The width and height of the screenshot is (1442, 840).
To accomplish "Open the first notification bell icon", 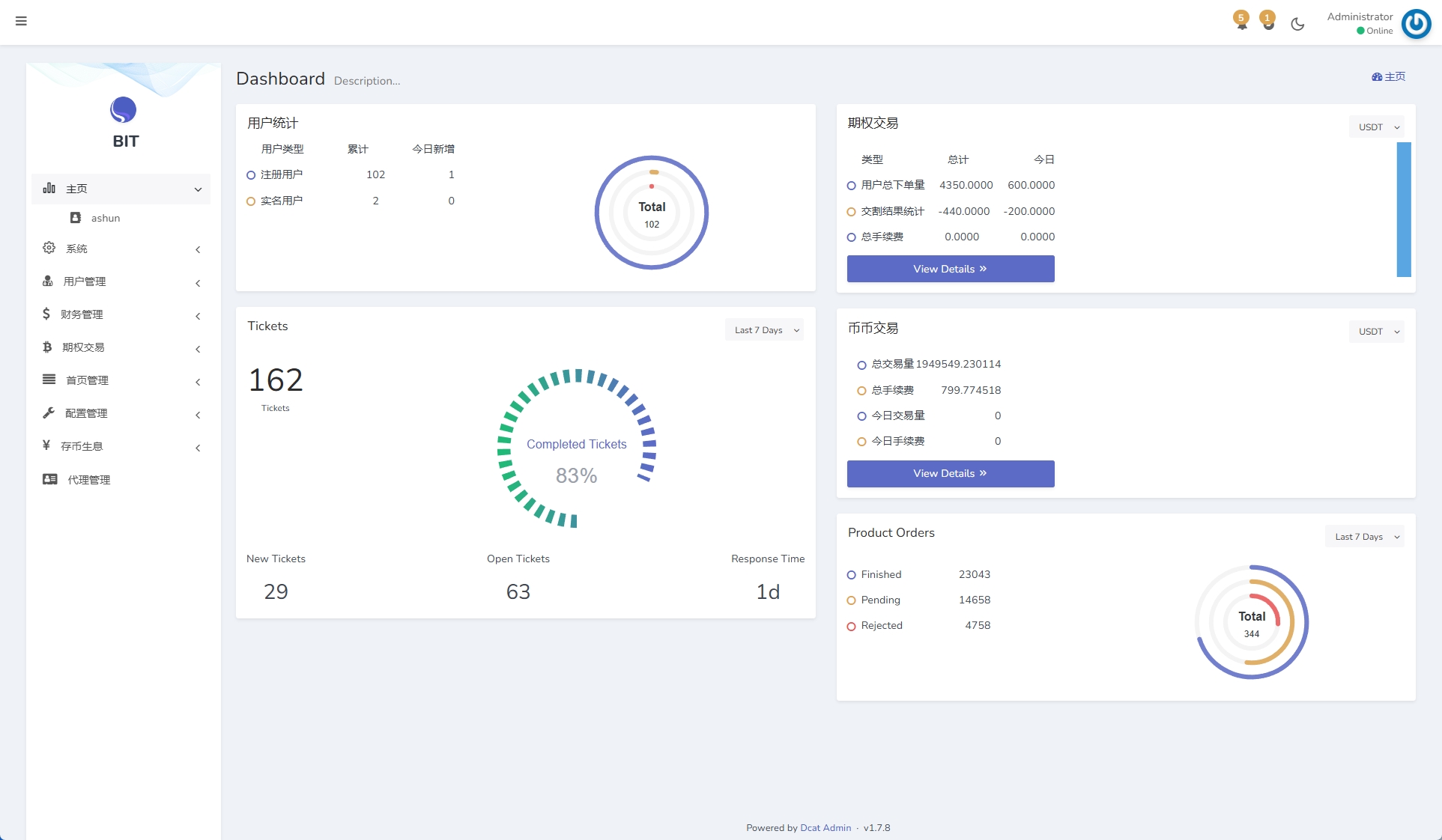I will tap(1241, 22).
